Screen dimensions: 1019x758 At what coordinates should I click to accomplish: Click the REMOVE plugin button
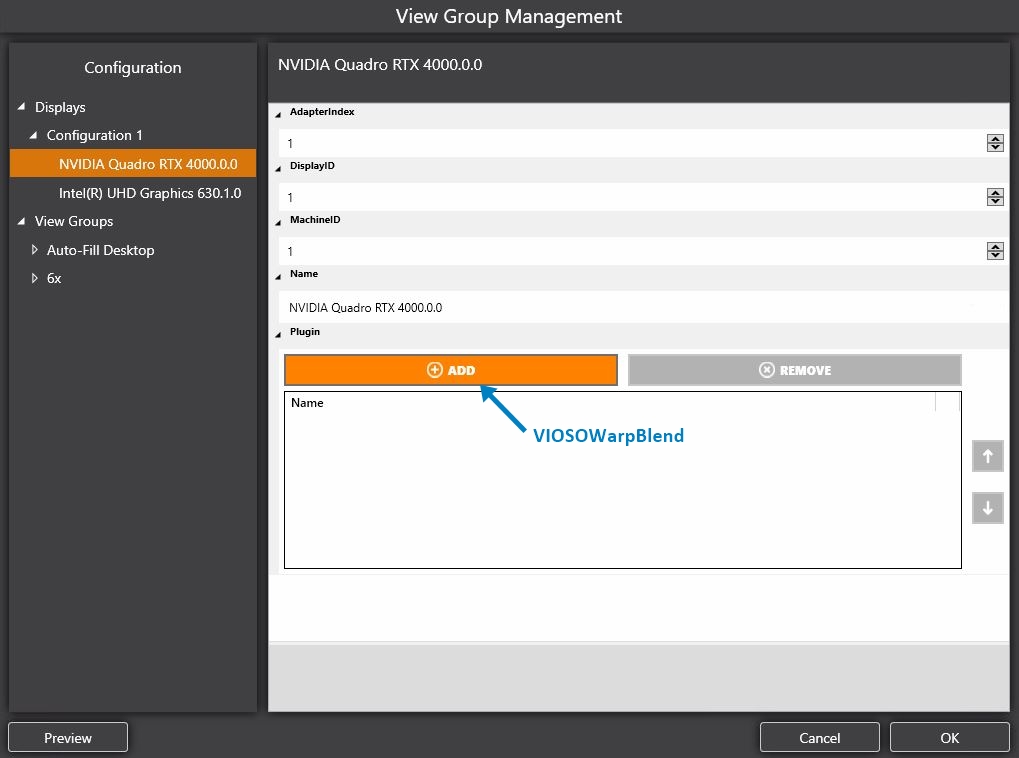coord(794,370)
